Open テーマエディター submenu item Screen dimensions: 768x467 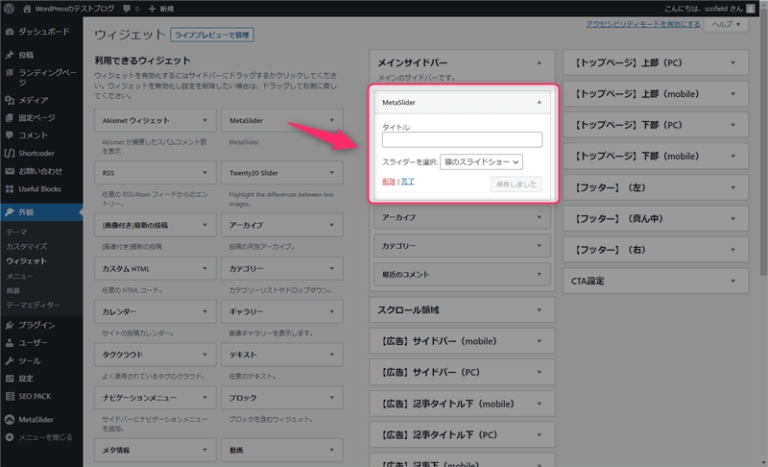pyautogui.click(x=33, y=304)
